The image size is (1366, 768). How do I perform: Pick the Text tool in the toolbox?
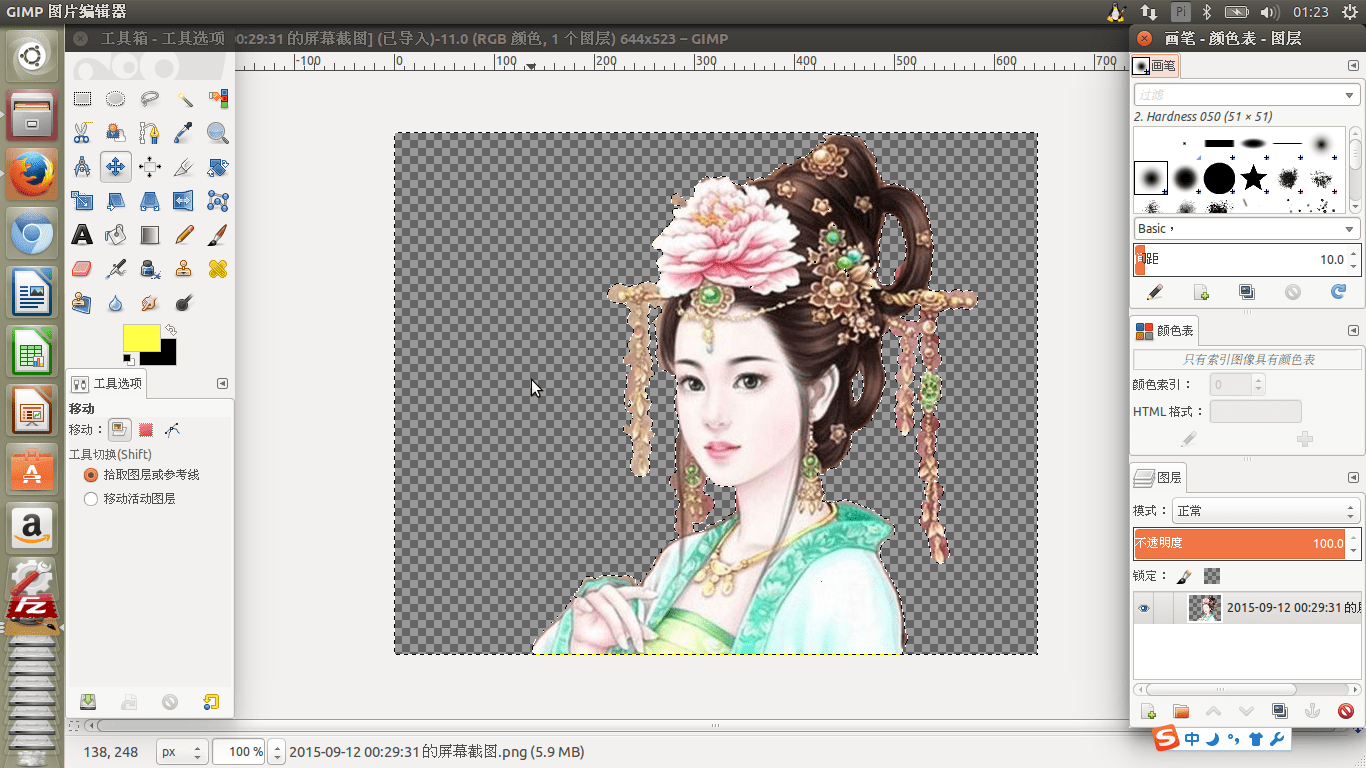coord(82,235)
